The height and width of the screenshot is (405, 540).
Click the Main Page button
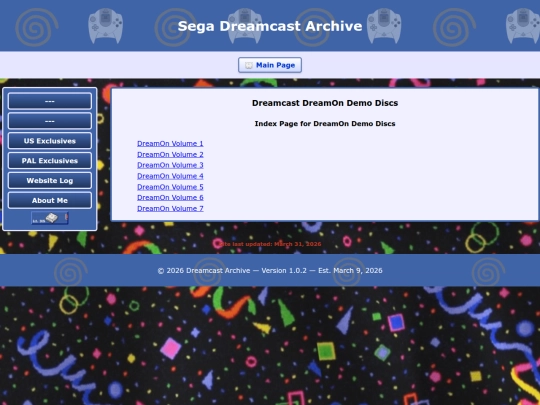[x=270, y=65]
